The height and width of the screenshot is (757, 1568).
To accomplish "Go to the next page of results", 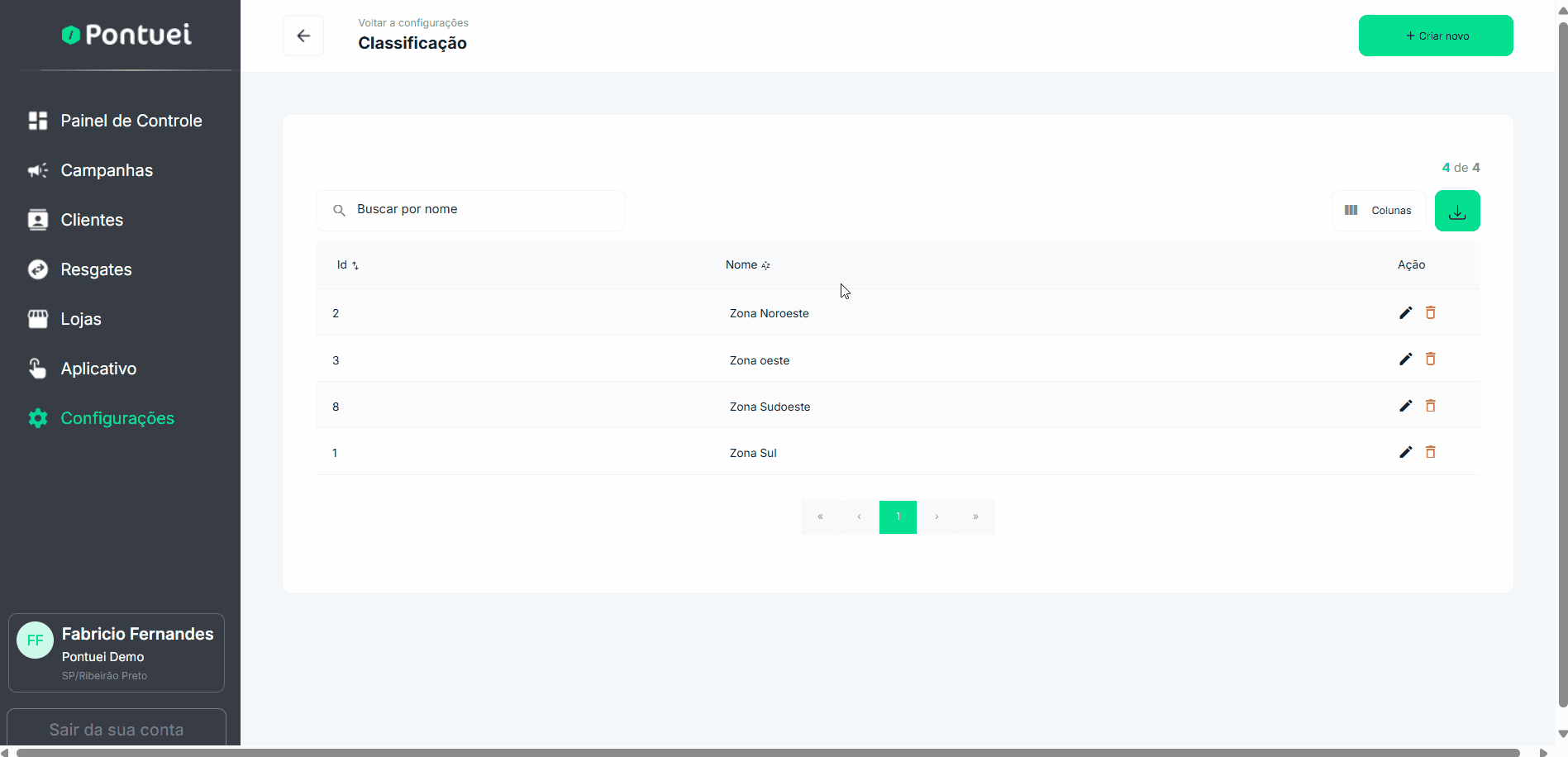I will tap(937, 517).
